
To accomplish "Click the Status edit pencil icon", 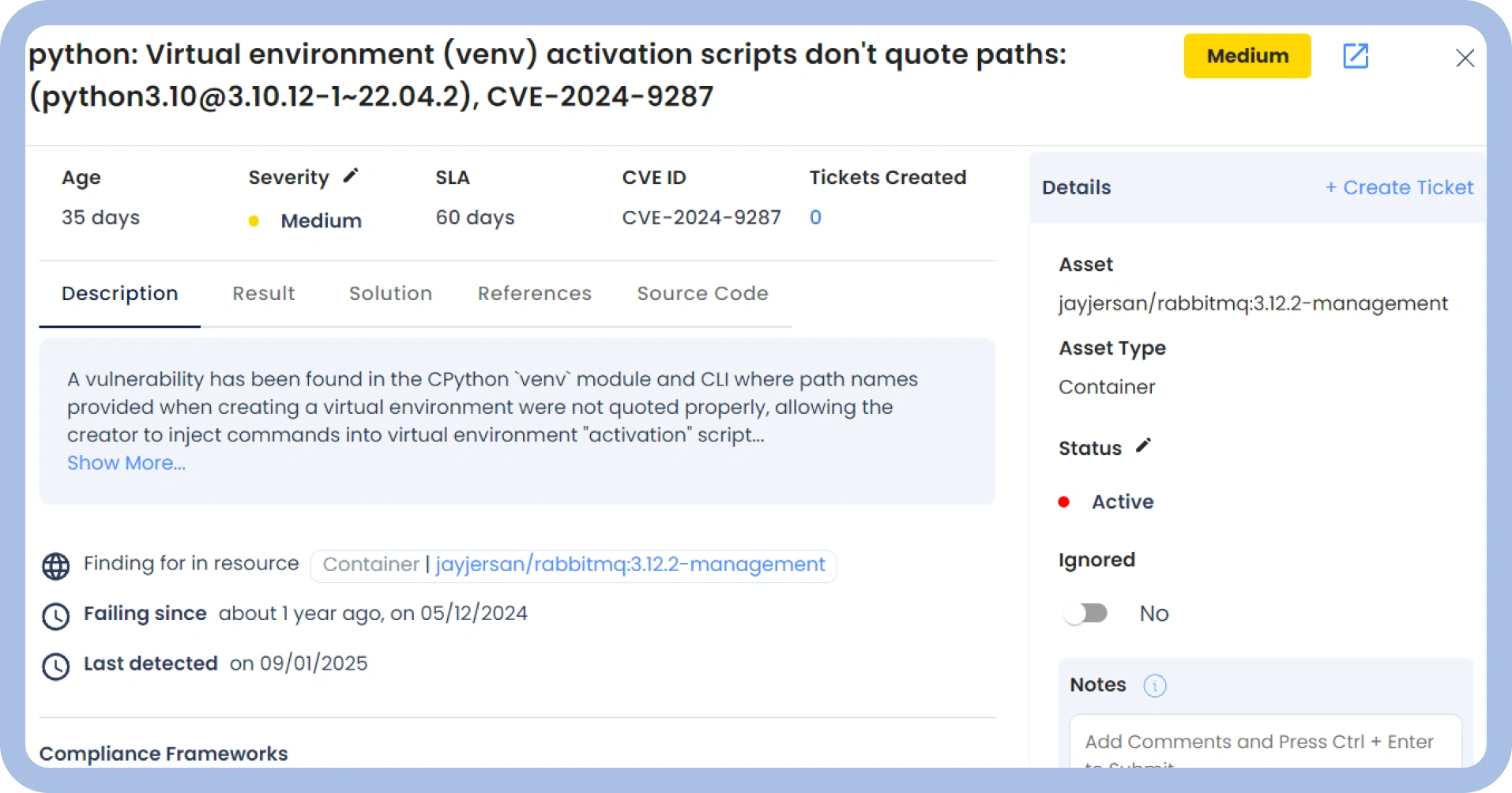I will pyautogui.click(x=1143, y=446).
